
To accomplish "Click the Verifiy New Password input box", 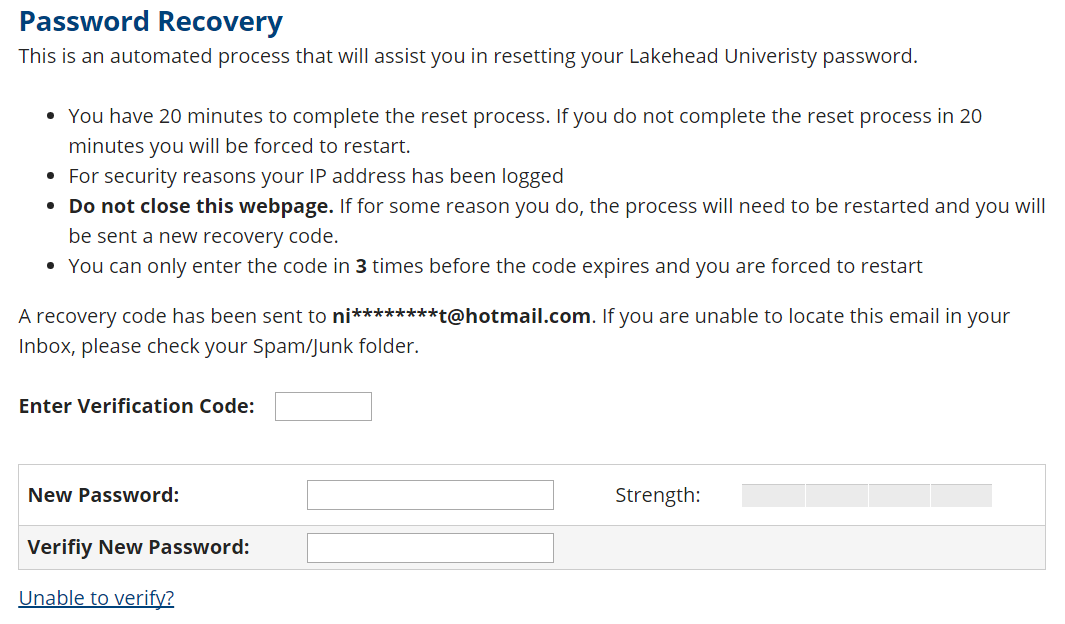I will (x=430, y=547).
